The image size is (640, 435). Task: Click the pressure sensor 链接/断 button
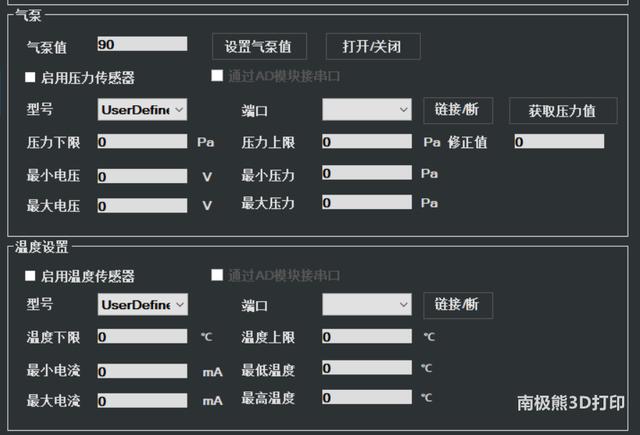(x=458, y=110)
